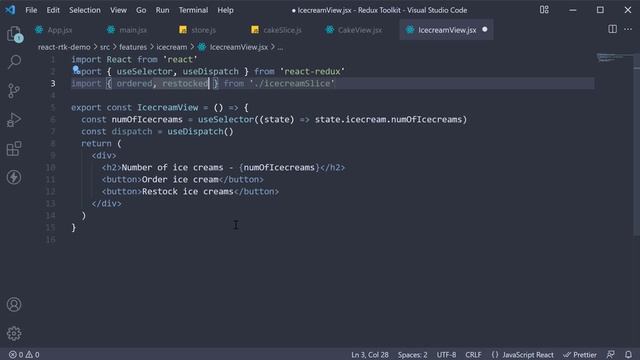Image resolution: width=640 pixels, height=360 pixels.
Task: Expand the breadcrumb ellipsis symbol item
Action: [x=280, y=47]
